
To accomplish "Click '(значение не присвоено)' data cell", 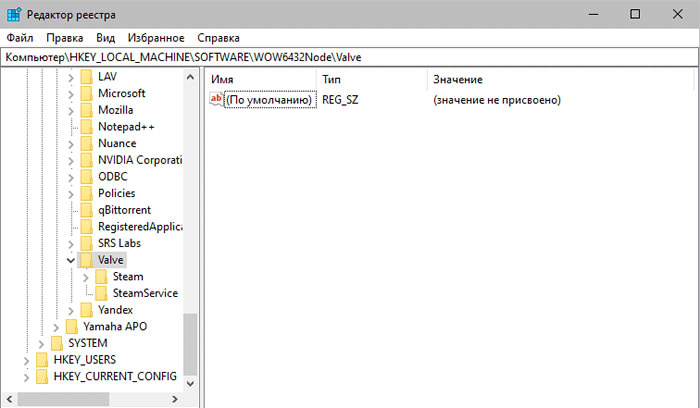I will click(497, 100).
